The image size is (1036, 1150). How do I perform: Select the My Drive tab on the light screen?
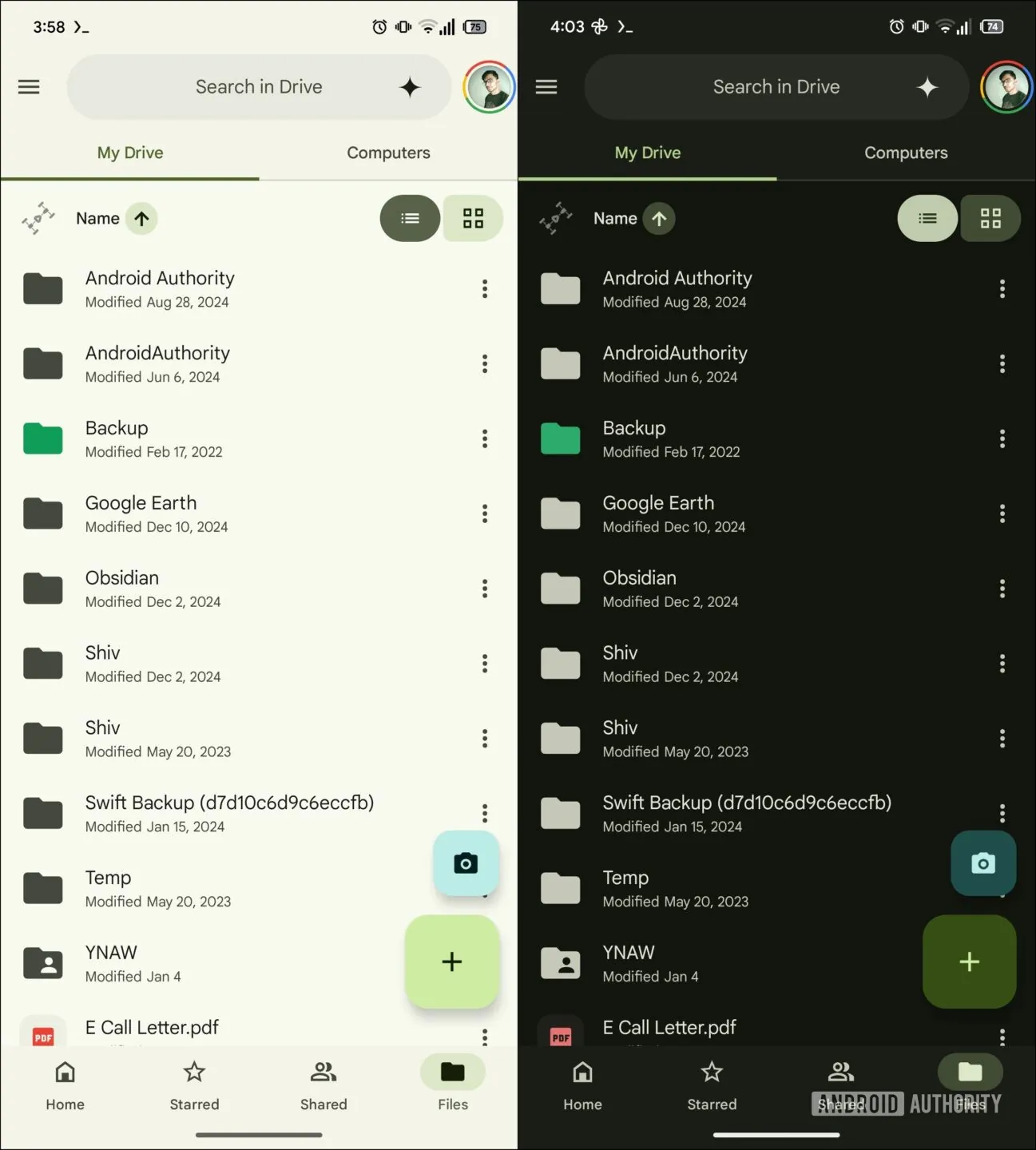(130, 153)
